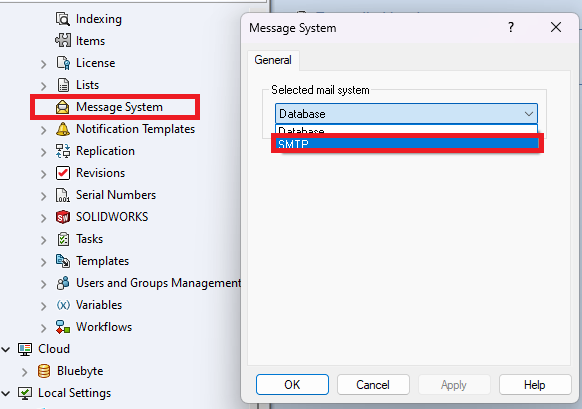
Task: Click the Cancel button
Action: [373, 385]
